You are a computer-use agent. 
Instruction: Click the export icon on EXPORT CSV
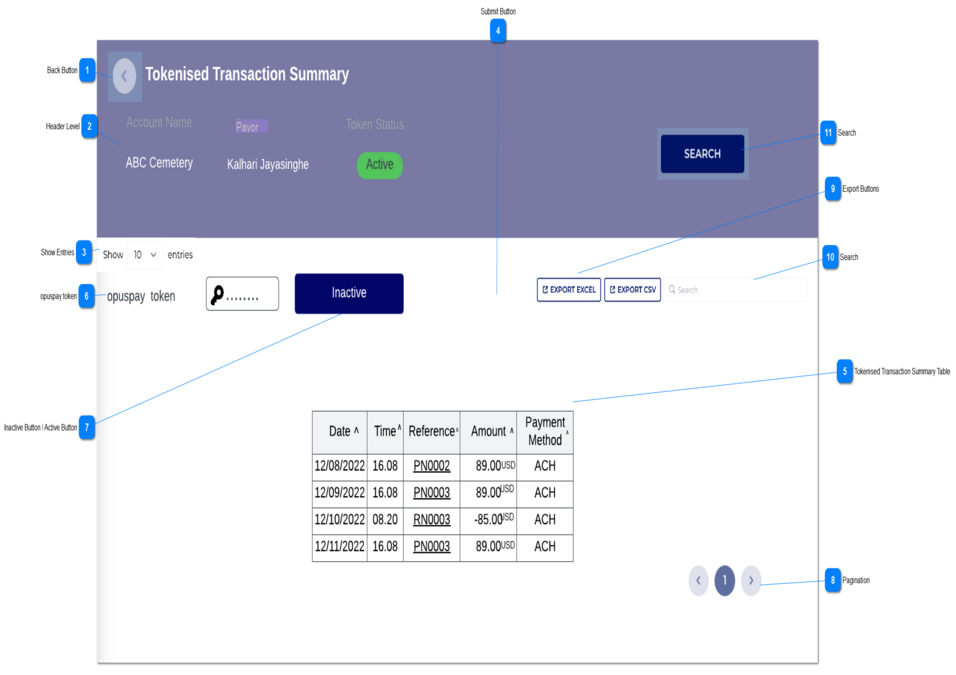[x=612, y=289]
